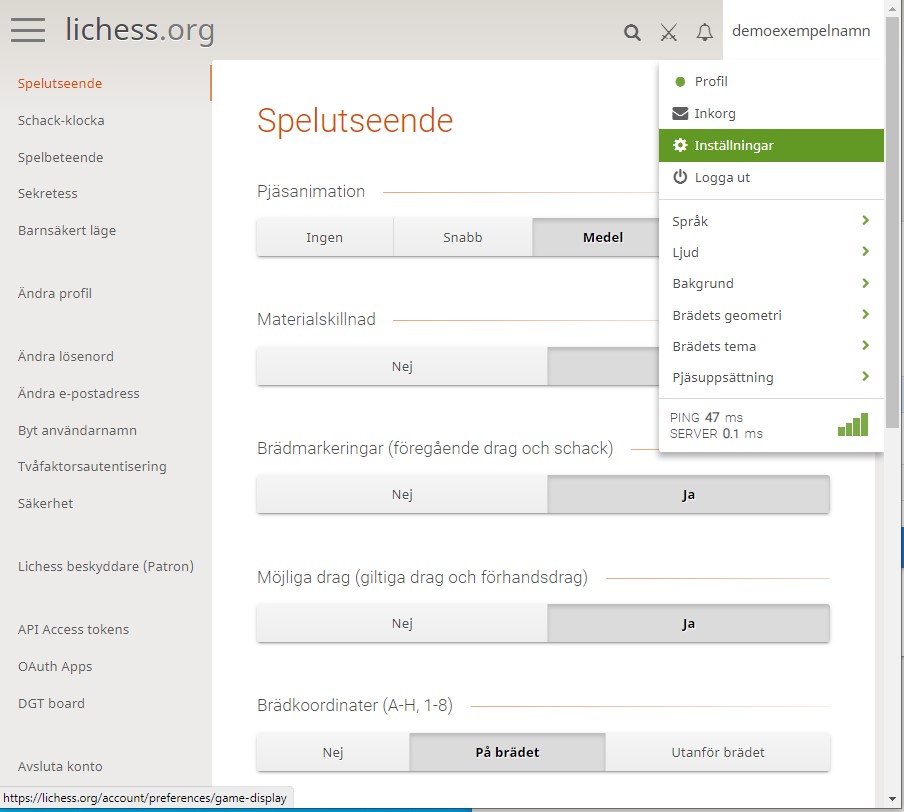This screenshot has width=904, height=812.
Task: Click the lichess.org logo
Action: 140,30
